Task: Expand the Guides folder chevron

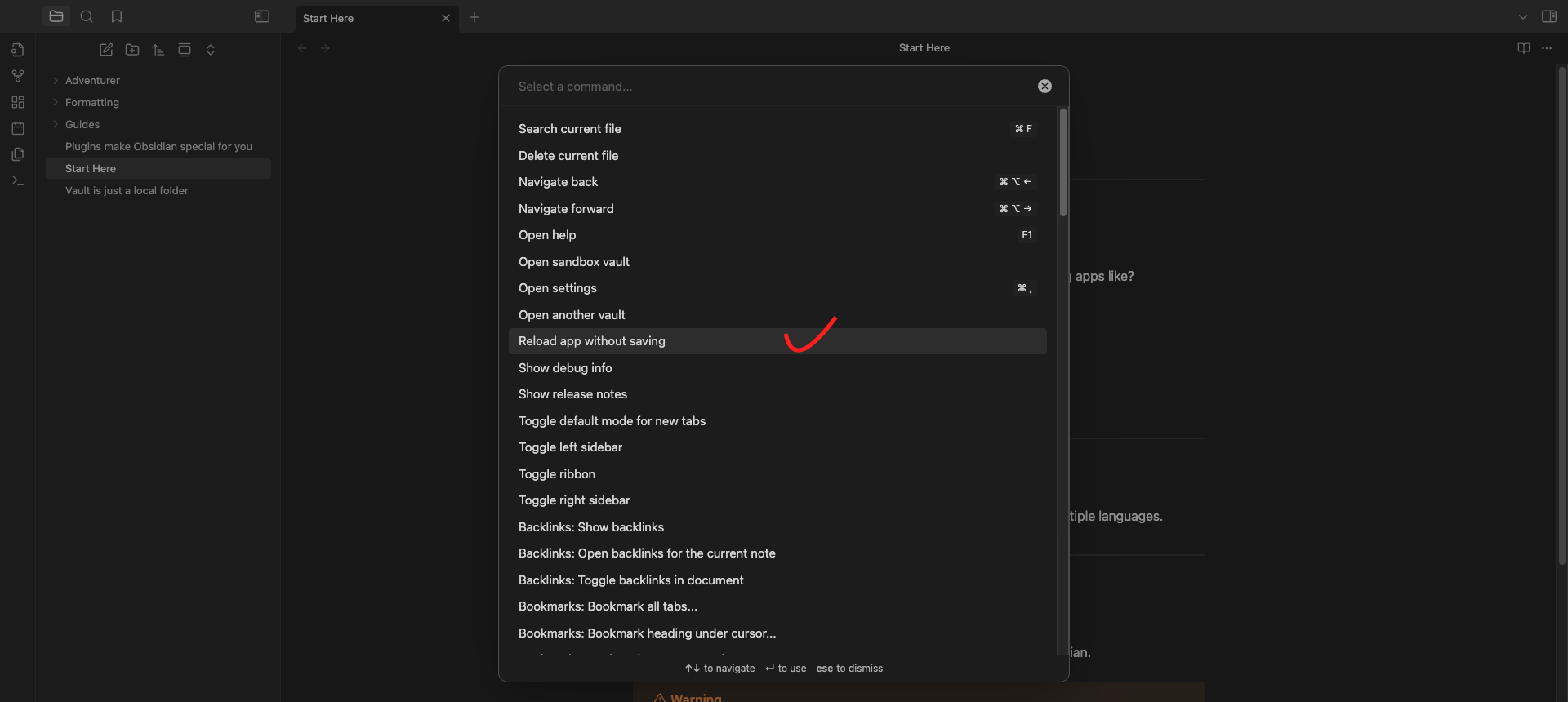Action: pyautogui.click(x=56, y=124)
